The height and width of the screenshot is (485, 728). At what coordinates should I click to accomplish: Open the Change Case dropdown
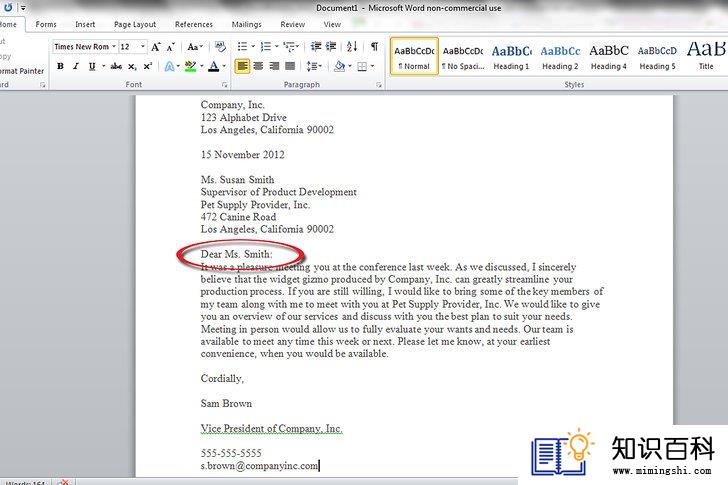click(195, 47)
